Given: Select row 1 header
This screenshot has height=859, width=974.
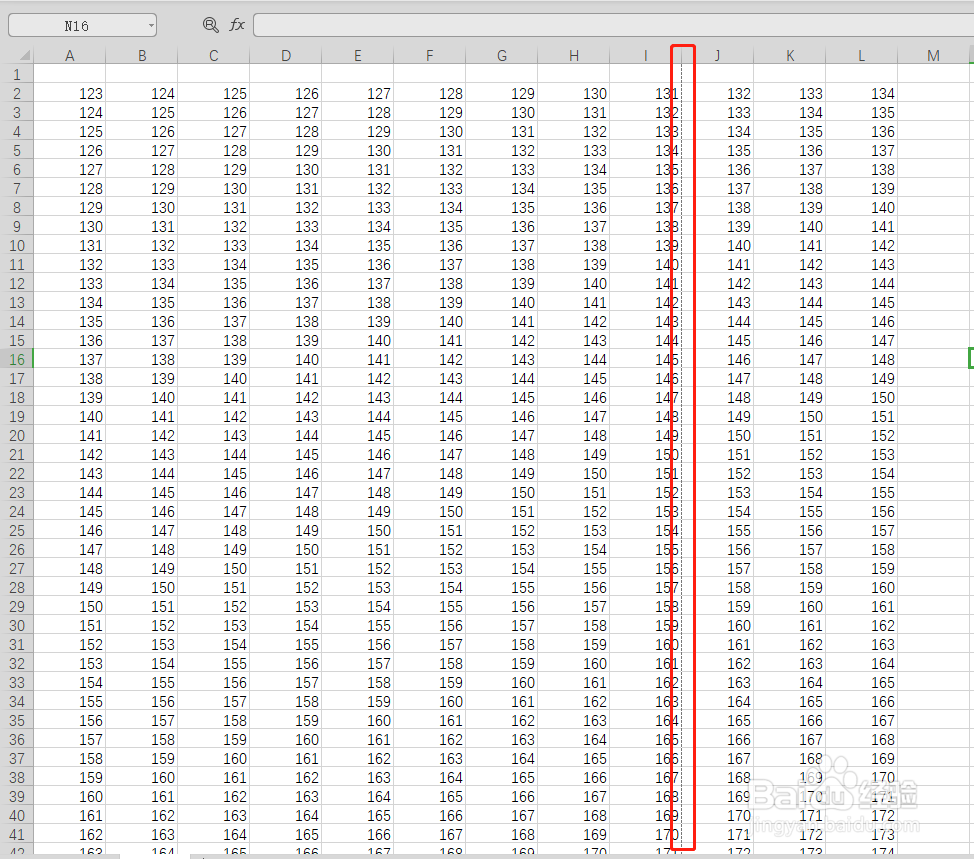Looking at the screenshot, I should click(17, 75).
